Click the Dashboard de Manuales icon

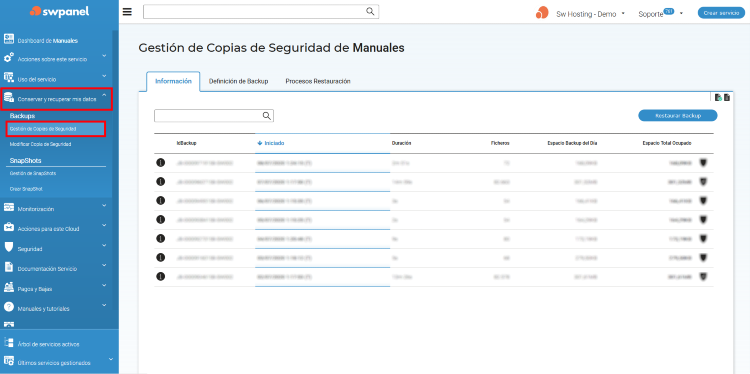pyautogui.click(x=9, y=39)
